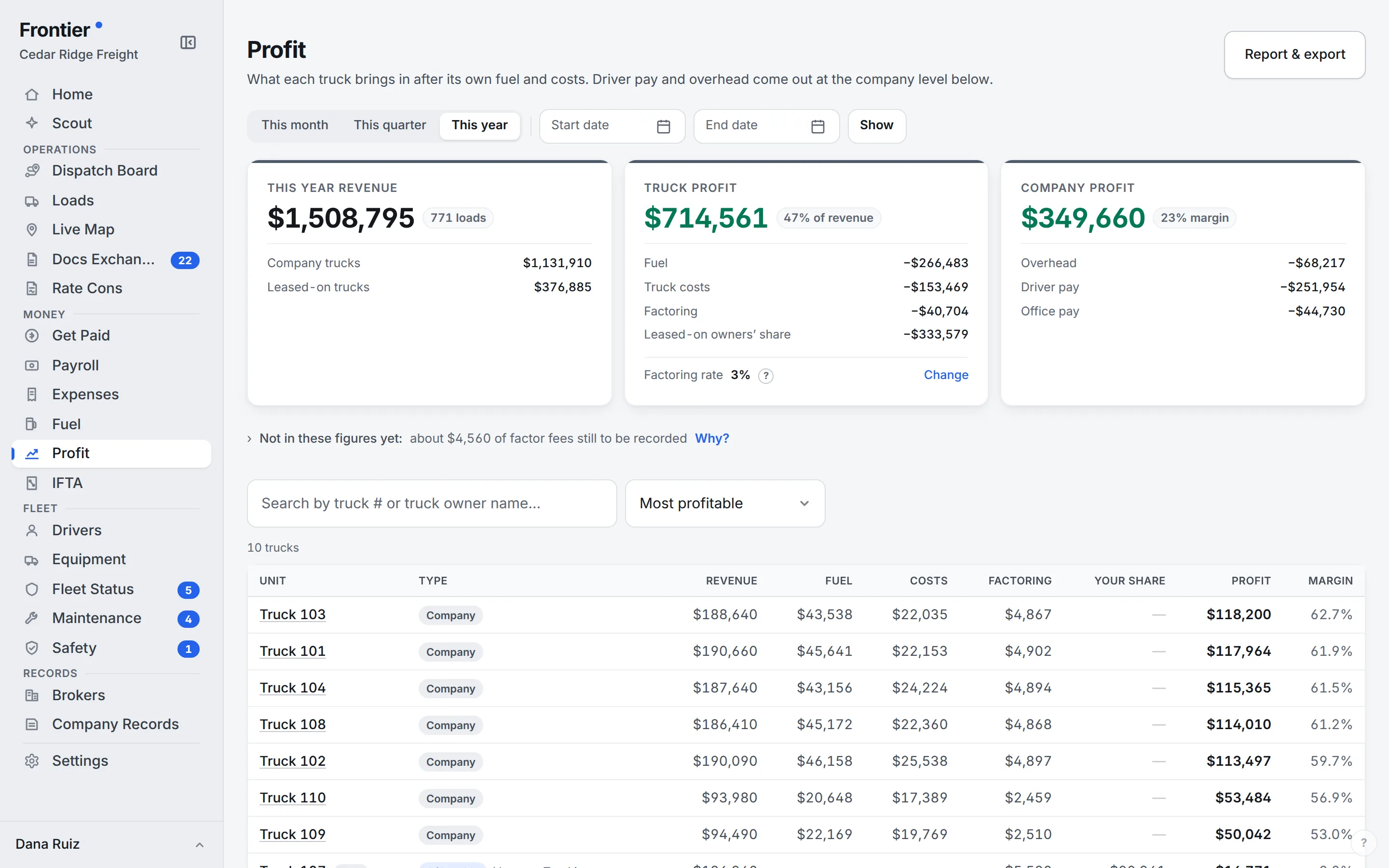
Task: Click the truck search input field
Action: [x=432, y=503]
